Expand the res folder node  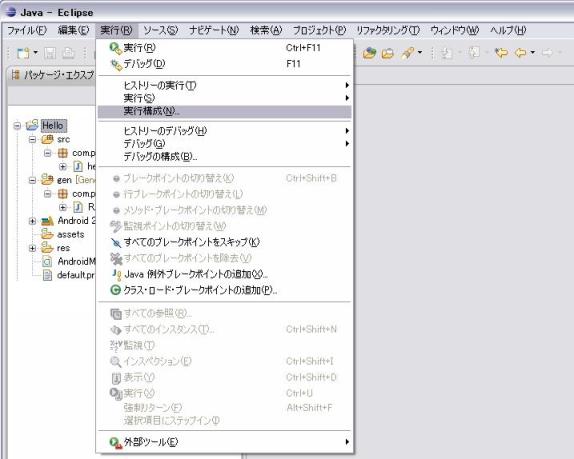click(x=33, y=248)
